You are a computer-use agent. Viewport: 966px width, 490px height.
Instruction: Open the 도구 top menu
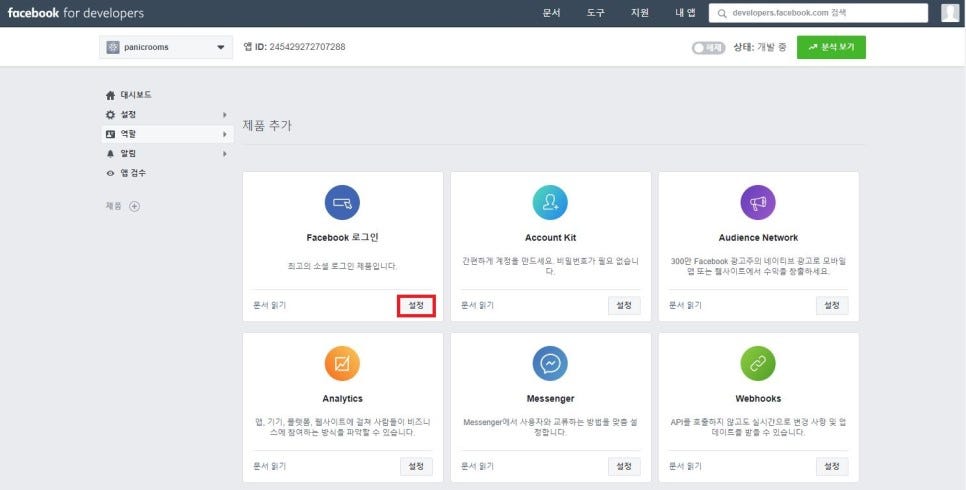(x=596, y=13)
